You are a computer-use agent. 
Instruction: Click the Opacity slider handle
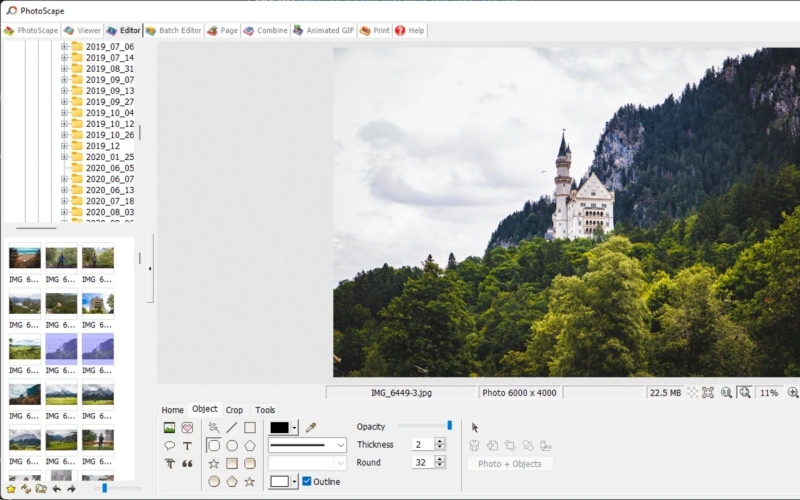(x=449, y=425)
